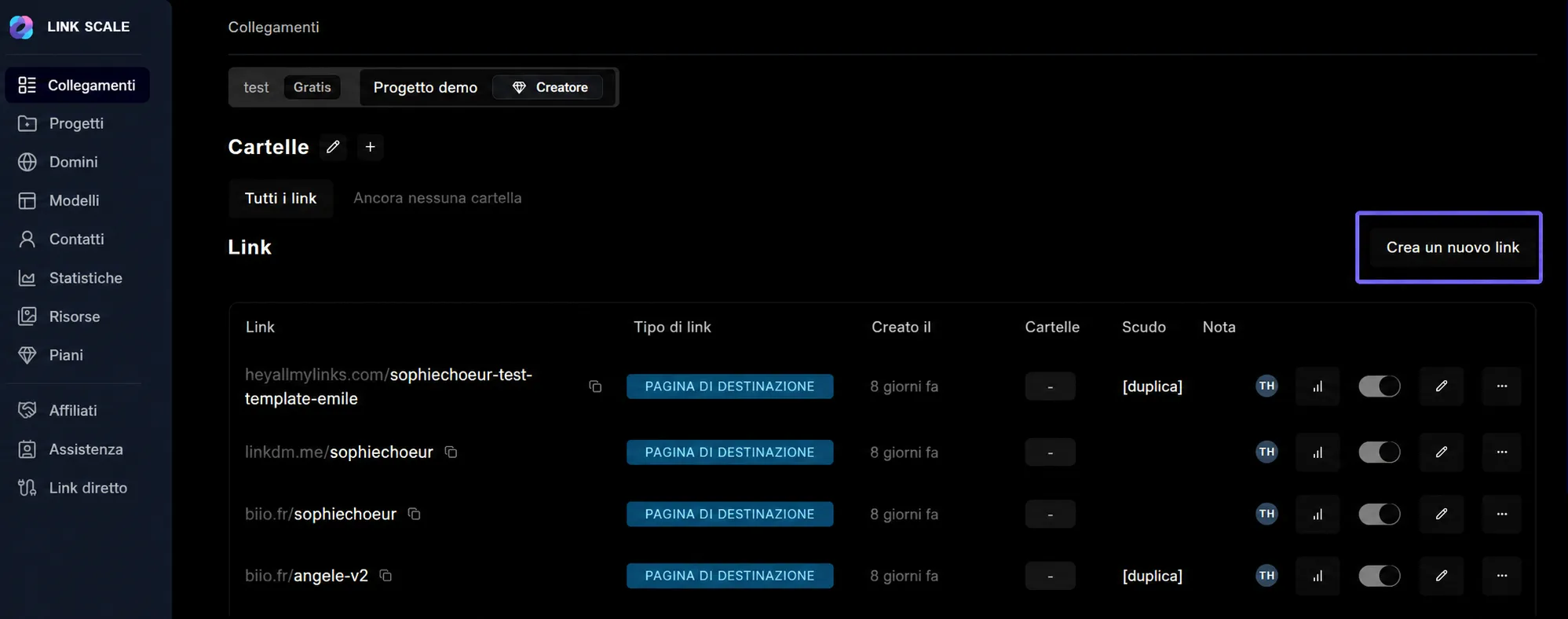Click the Link Scale logo icon
This screenshot has height=619, width=1568.
(x=21, y=27)
